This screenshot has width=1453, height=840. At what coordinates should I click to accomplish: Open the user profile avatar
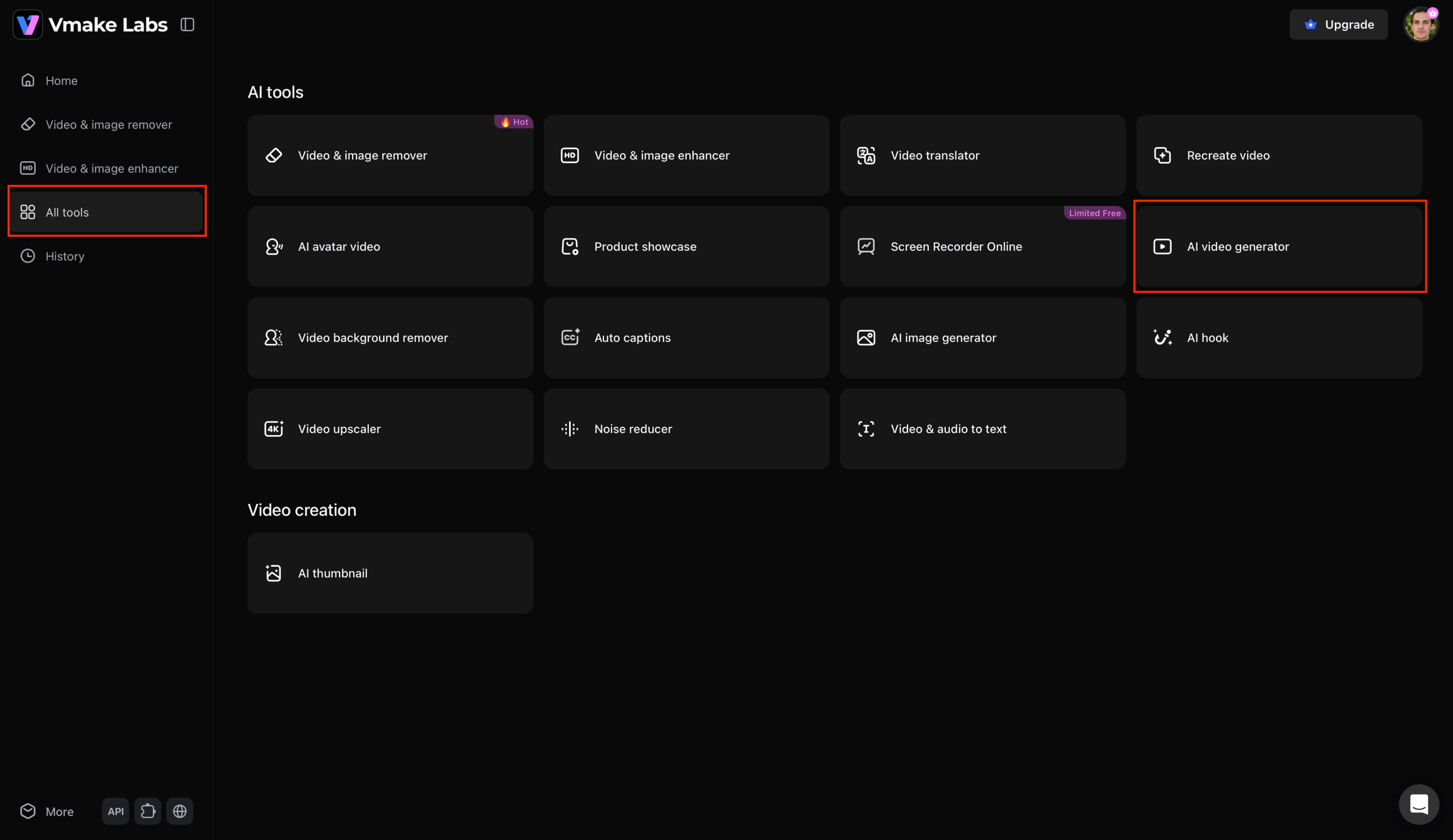click(1421, 24)
